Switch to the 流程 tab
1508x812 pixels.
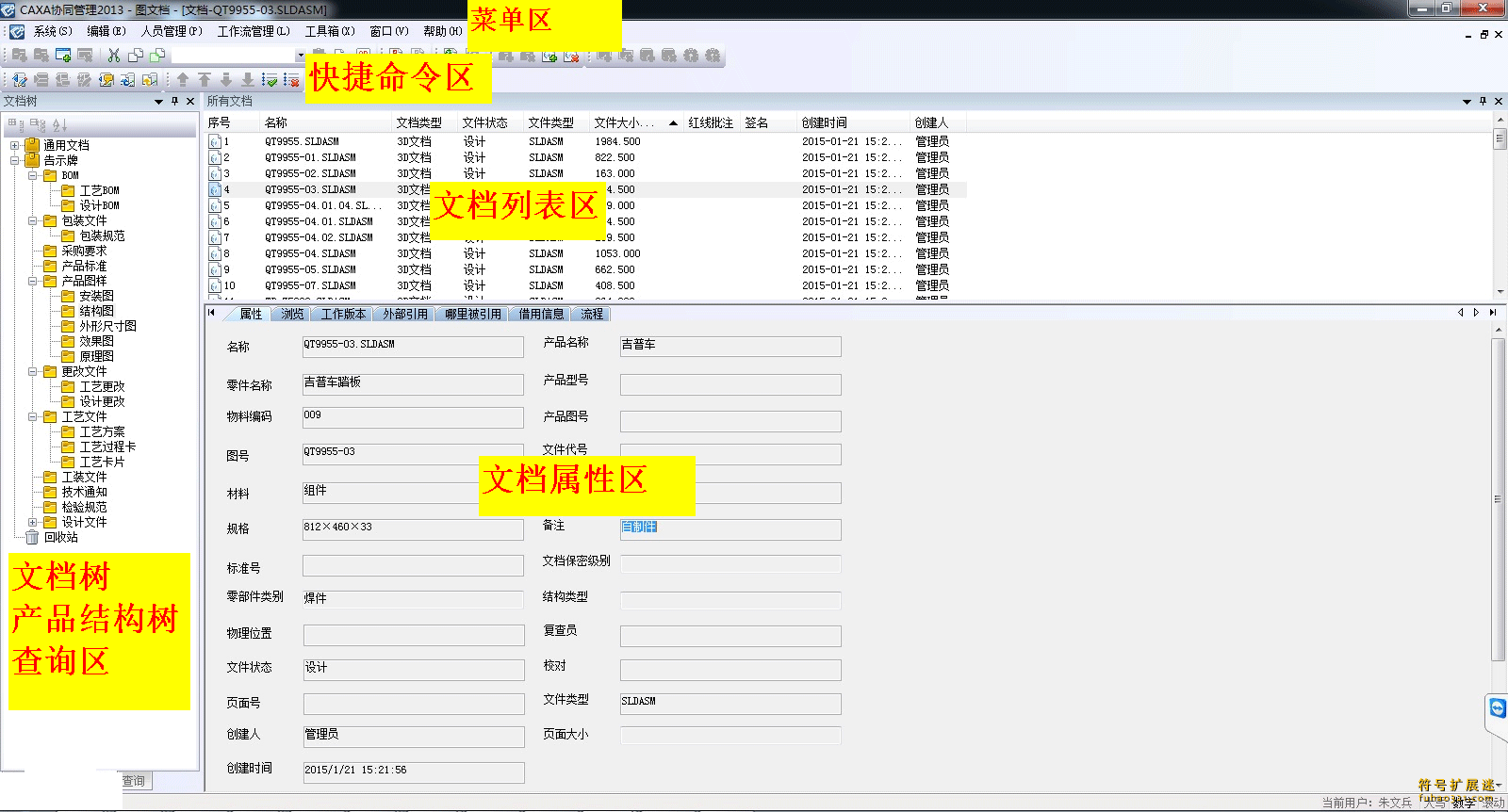click(592, 314)
